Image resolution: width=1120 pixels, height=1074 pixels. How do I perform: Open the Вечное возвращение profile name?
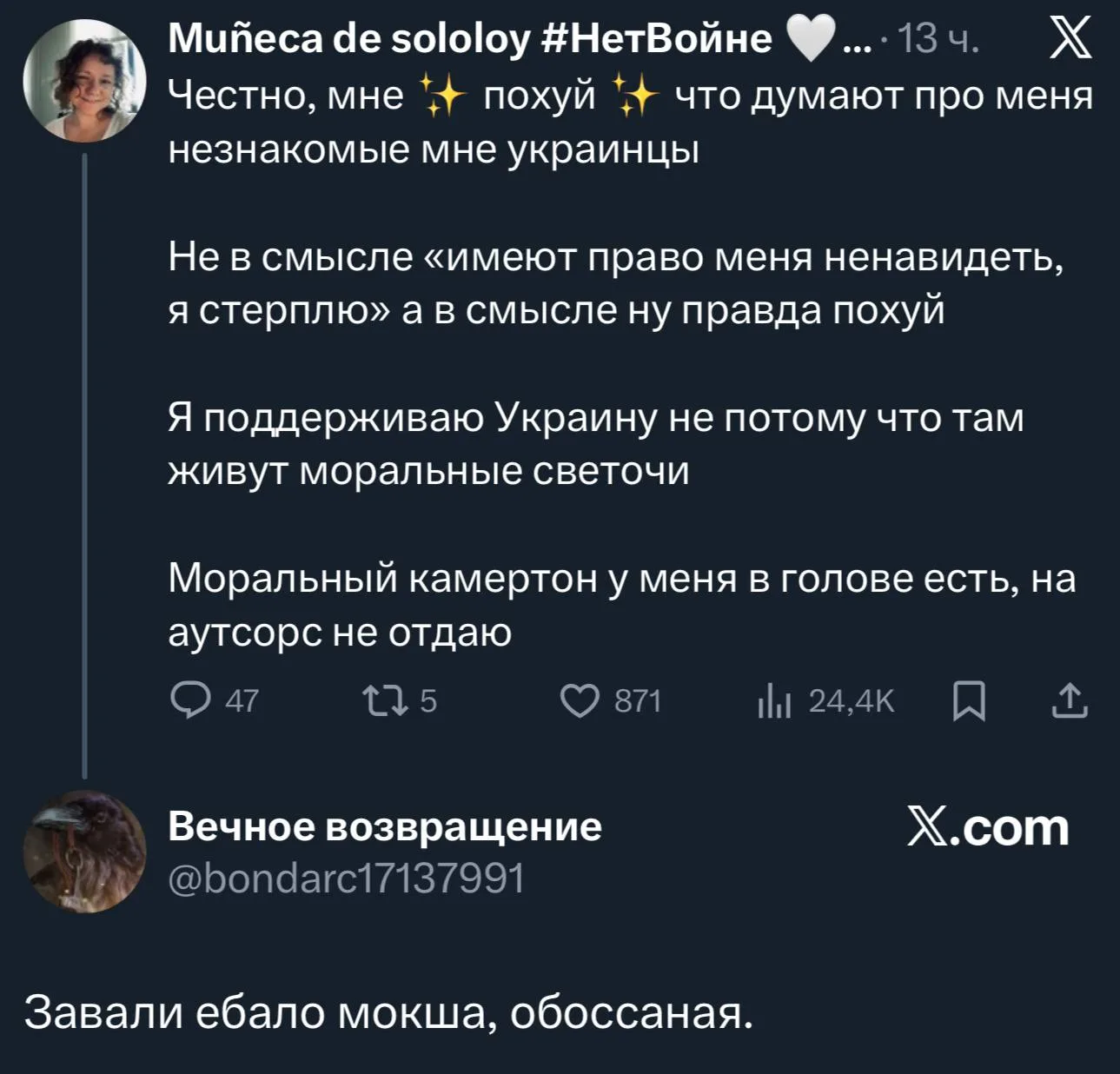tap(384, 825)
